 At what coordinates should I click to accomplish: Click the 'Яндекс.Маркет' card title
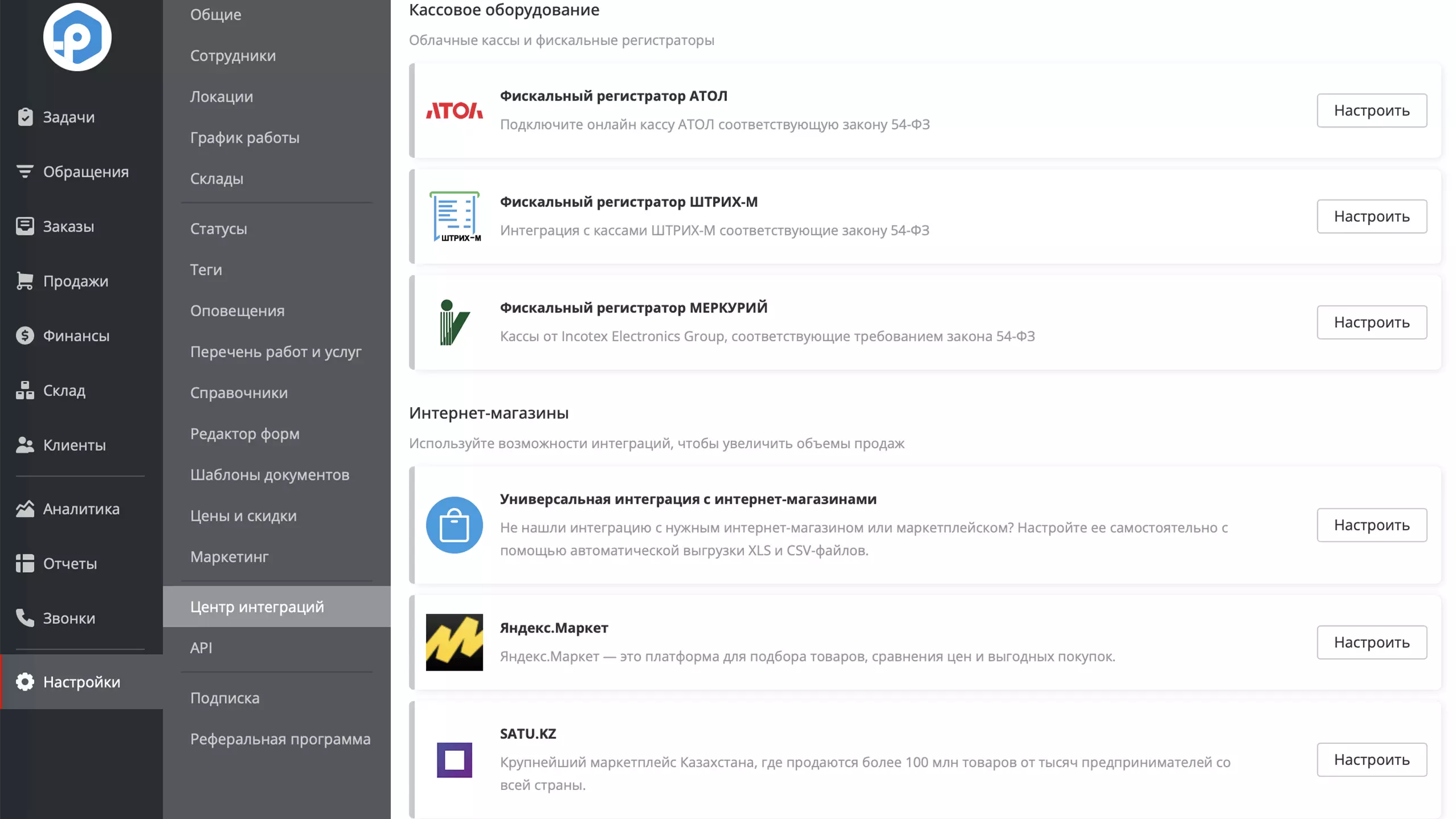(554, 627)
